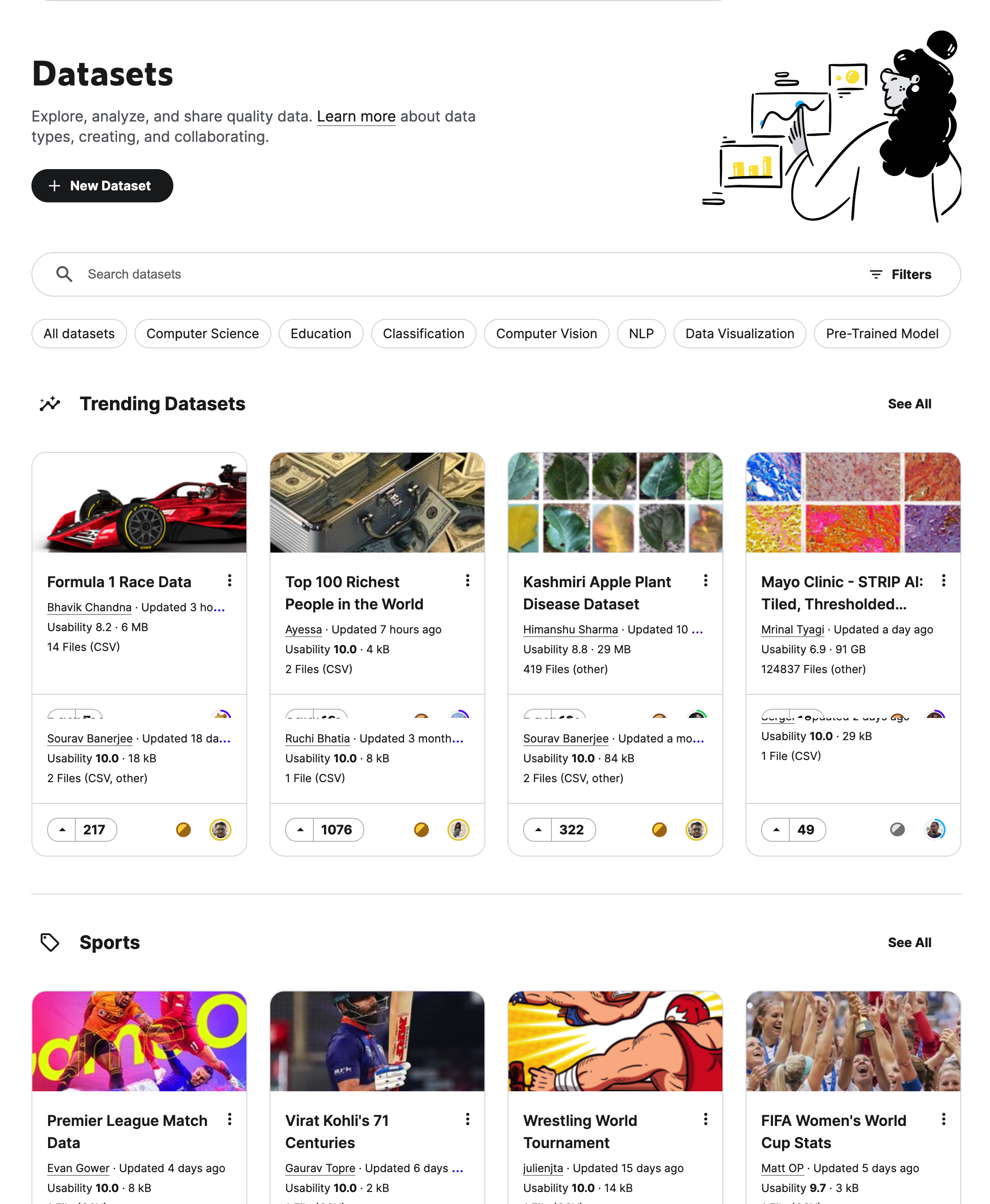
Task: Expand See All for Trending Datasets
Action: tap(910, 404)
